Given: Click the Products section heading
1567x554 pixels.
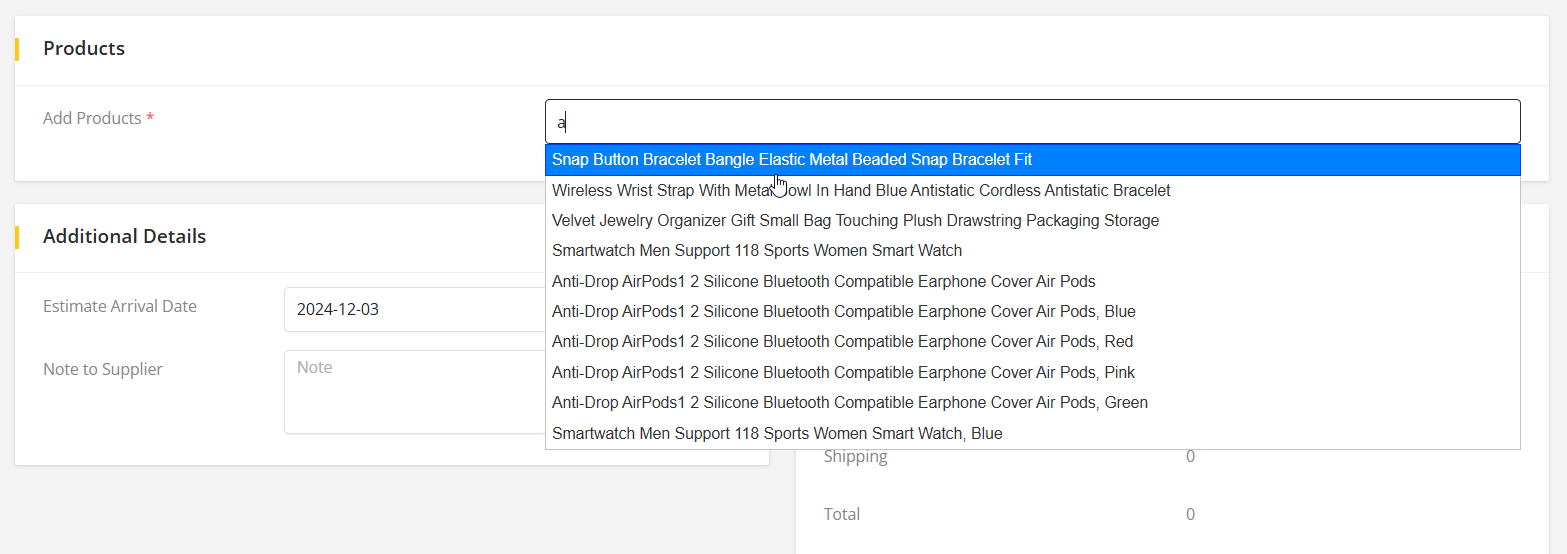Looking at the screenshot, I should 84,48.
